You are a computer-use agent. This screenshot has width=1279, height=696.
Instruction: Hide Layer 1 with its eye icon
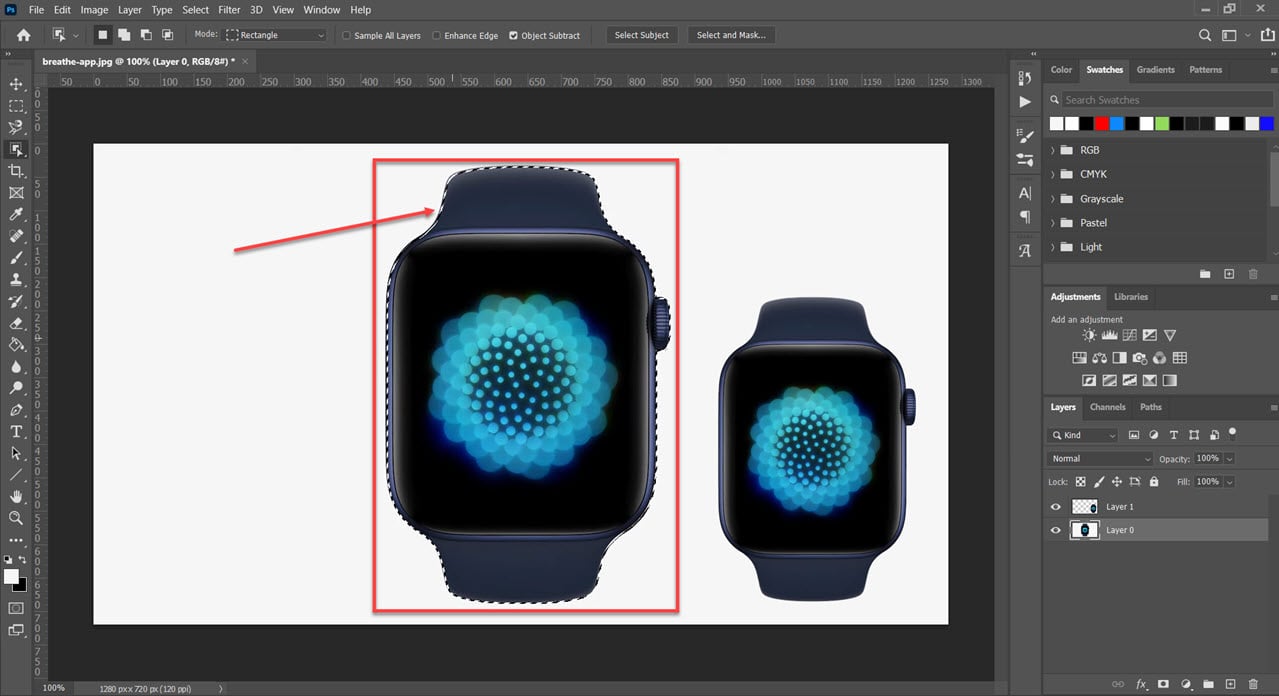(1055, 507)
